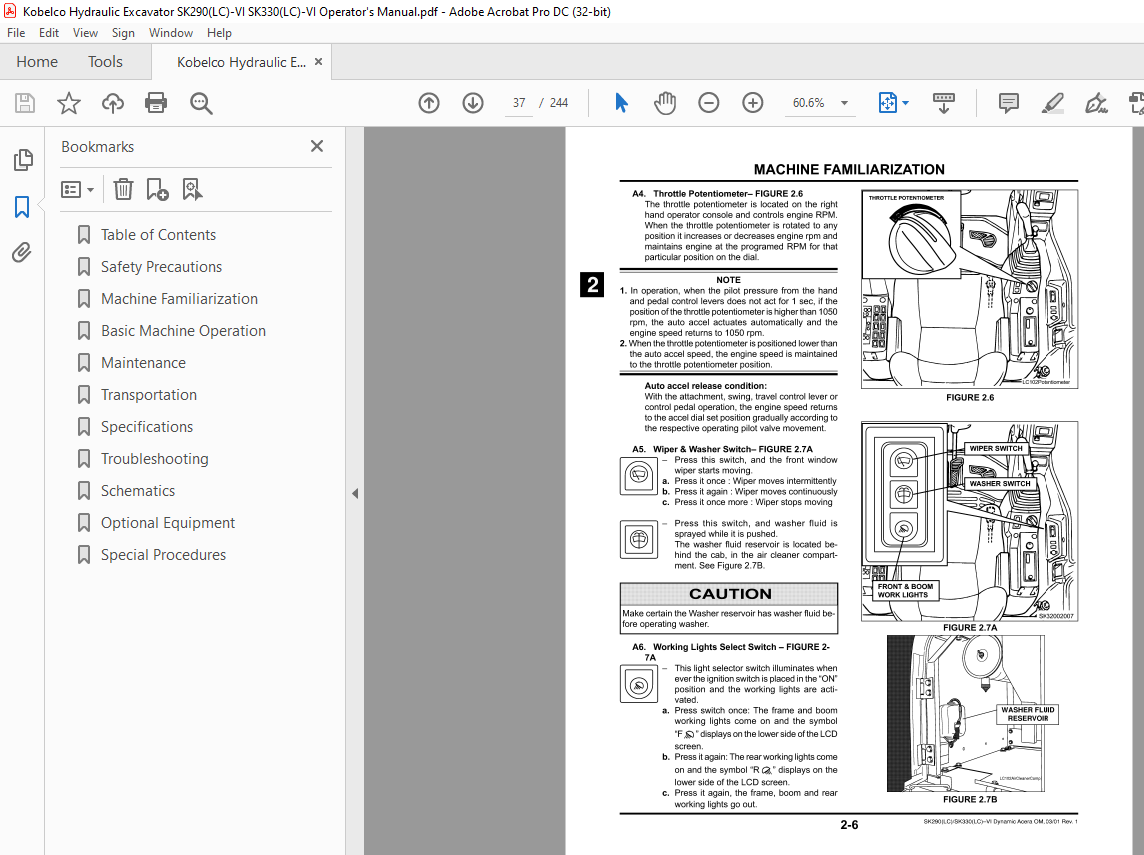1144x855 pixels.
Task: Open the Window menu
Action: 171,33
